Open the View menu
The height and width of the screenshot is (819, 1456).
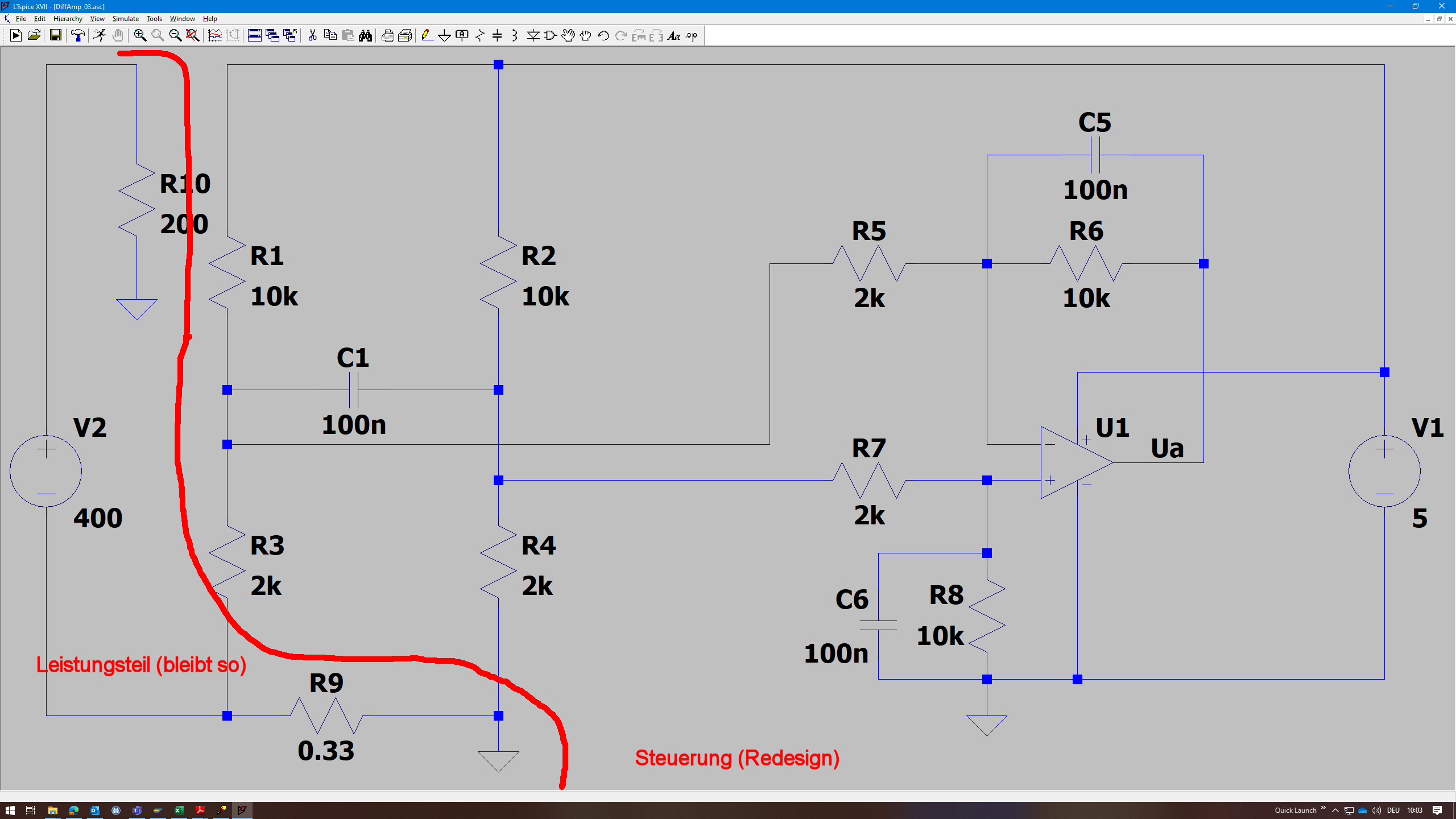click(97, 19)
